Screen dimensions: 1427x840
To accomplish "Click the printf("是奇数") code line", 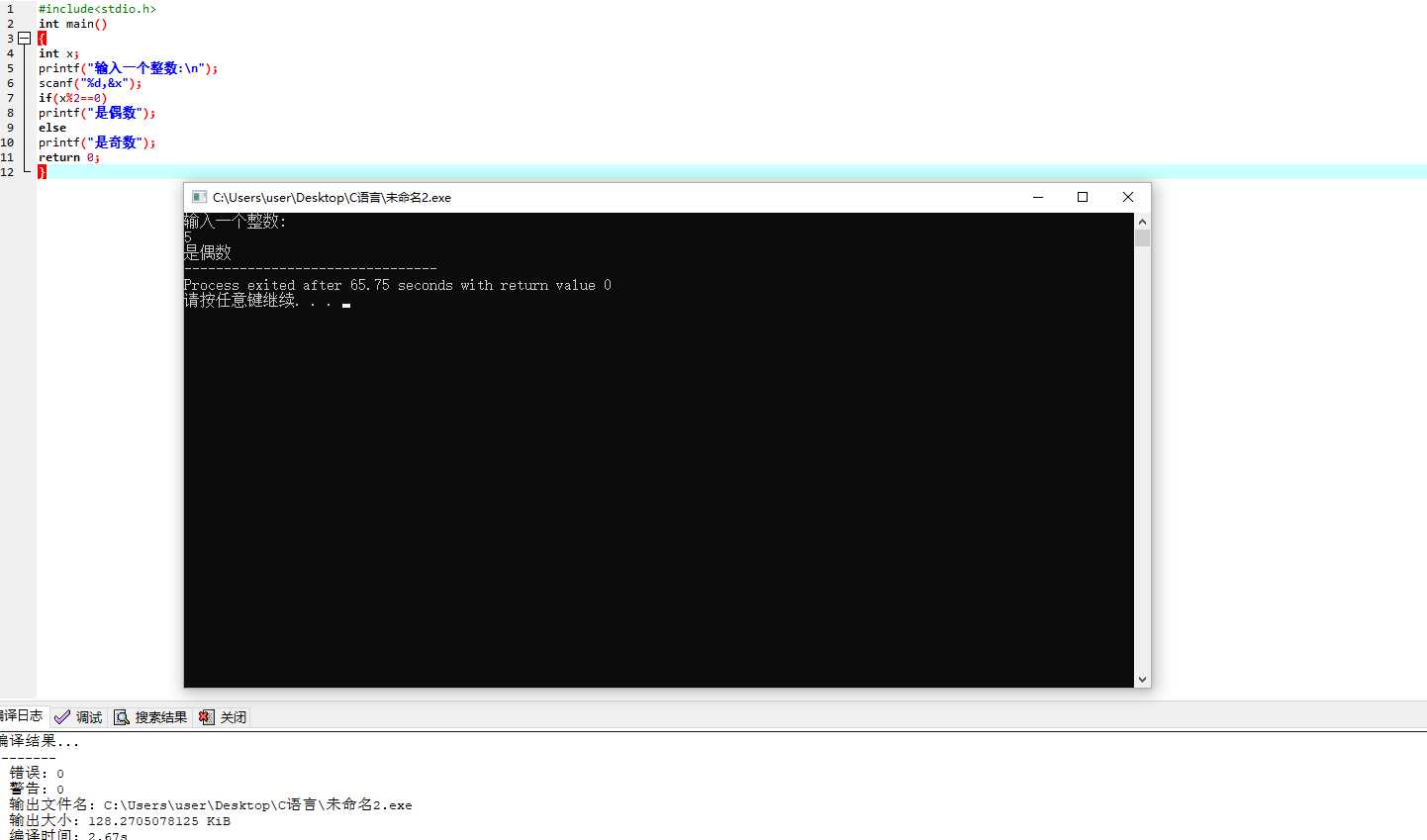I will pyautogui.click(x=97, y=142).
